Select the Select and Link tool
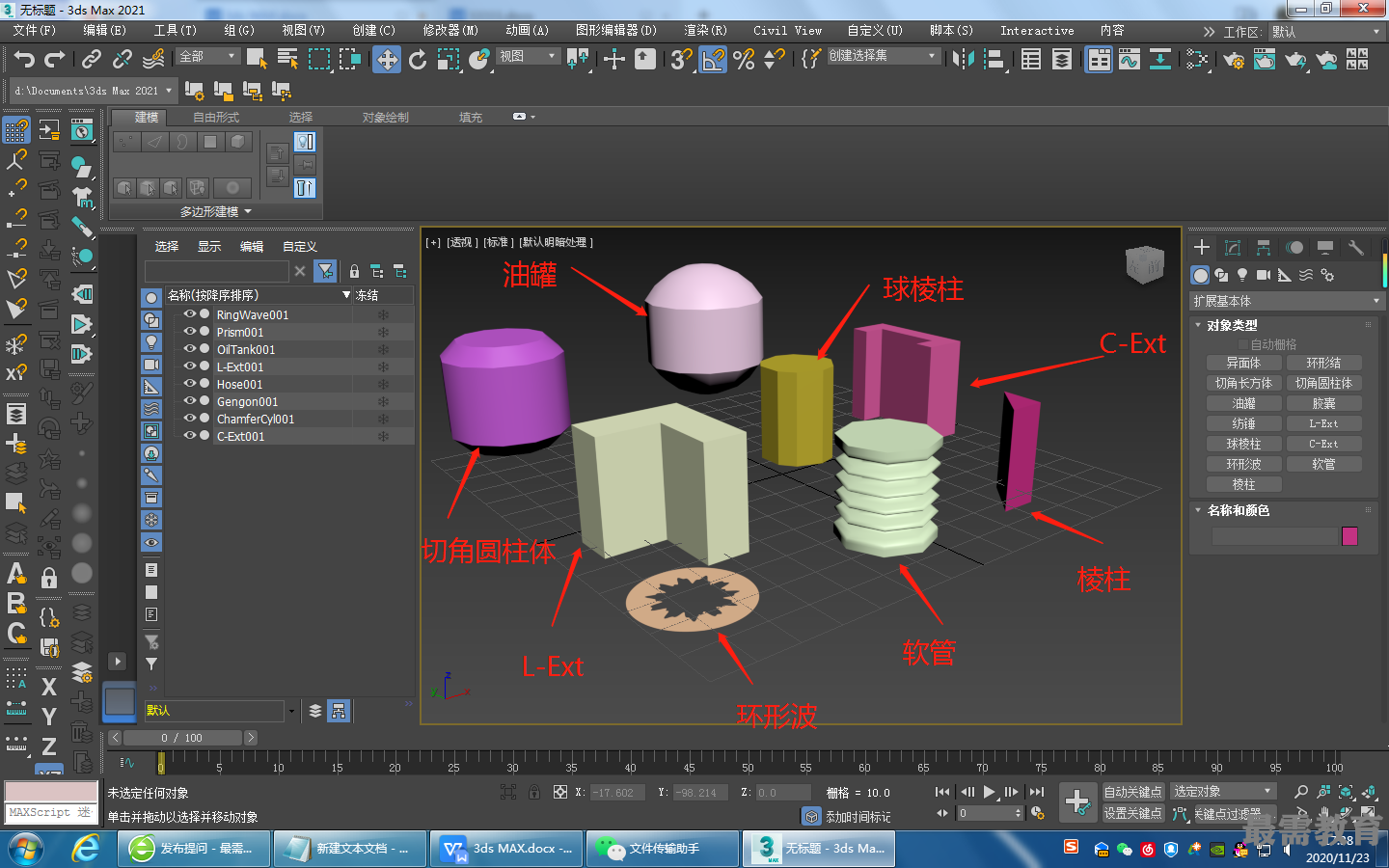The height and width of the screenshot is (868, 1389). click(x=92, y=60)
